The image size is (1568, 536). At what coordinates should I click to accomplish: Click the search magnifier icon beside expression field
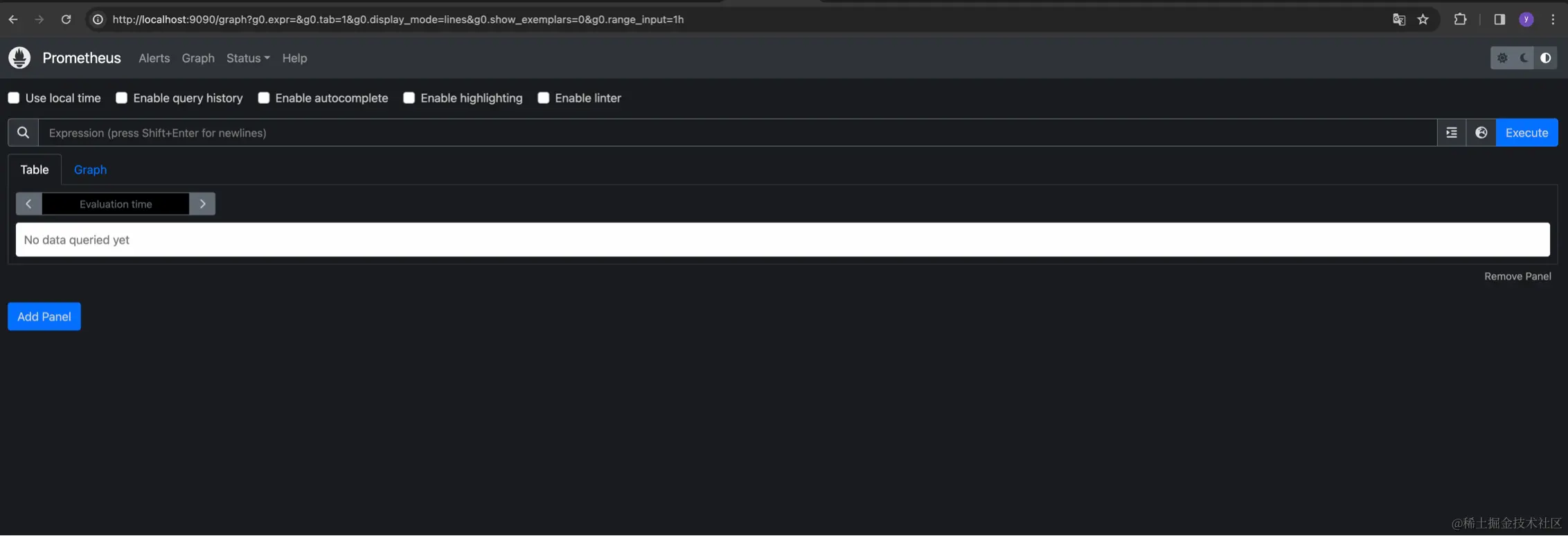tap(23, 132)
